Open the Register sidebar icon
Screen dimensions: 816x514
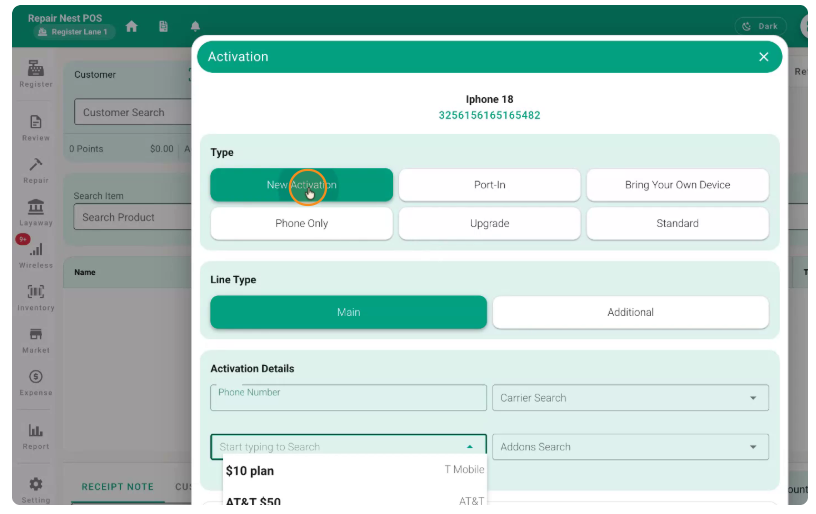pos(35,73)
